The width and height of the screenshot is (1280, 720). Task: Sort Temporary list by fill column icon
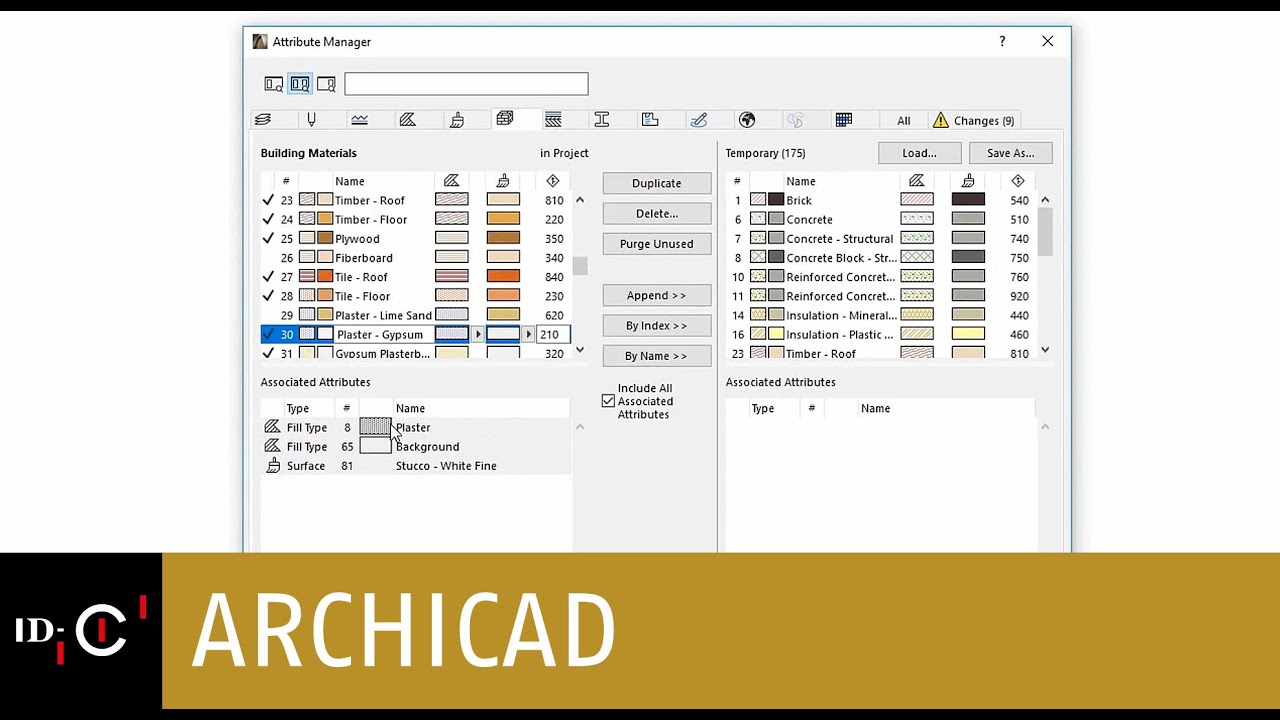917,181
